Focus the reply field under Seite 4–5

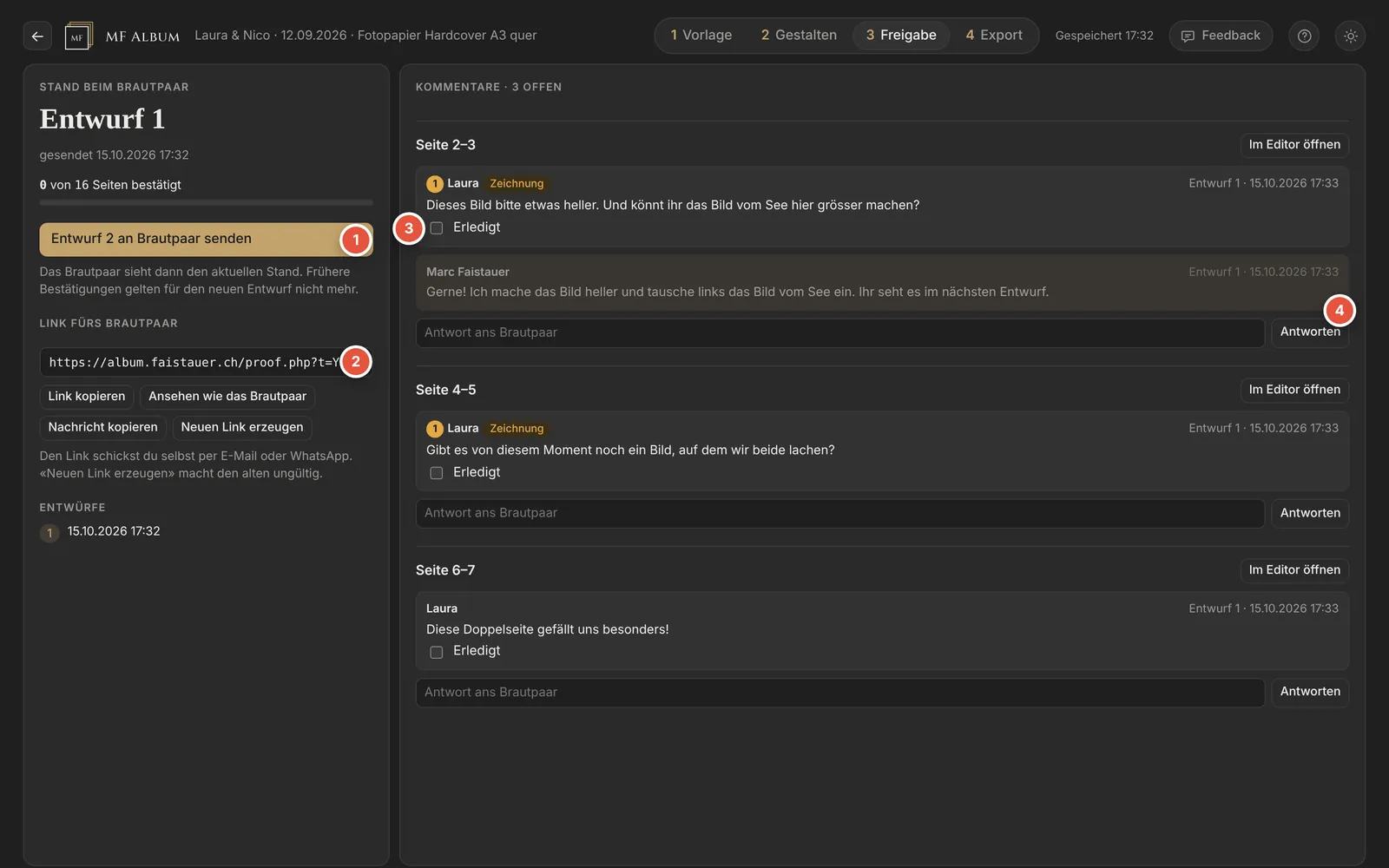pyautogui.click(x=839, y=514)
